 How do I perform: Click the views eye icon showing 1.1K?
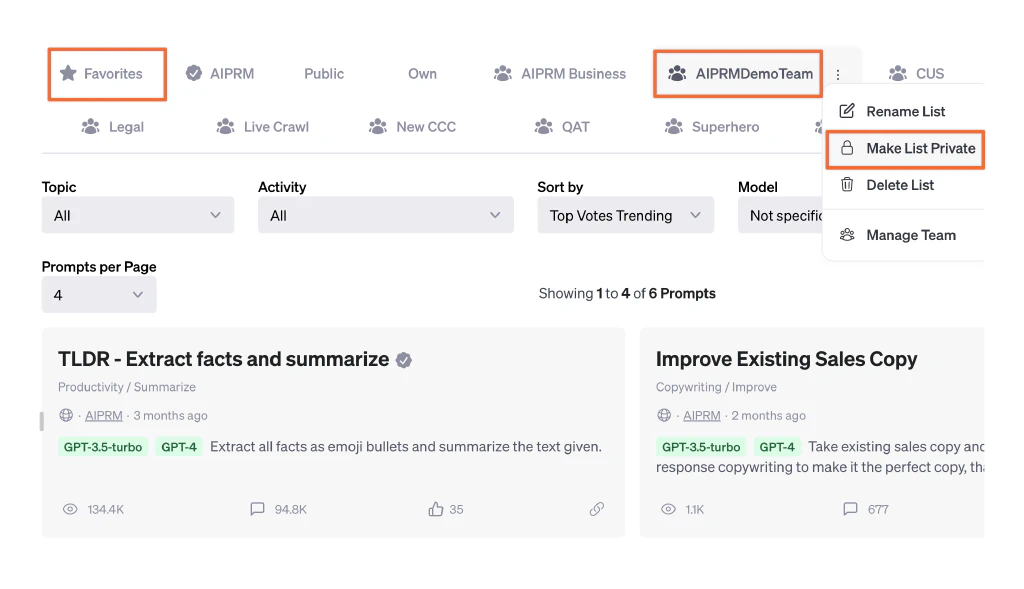pos(668,509)
